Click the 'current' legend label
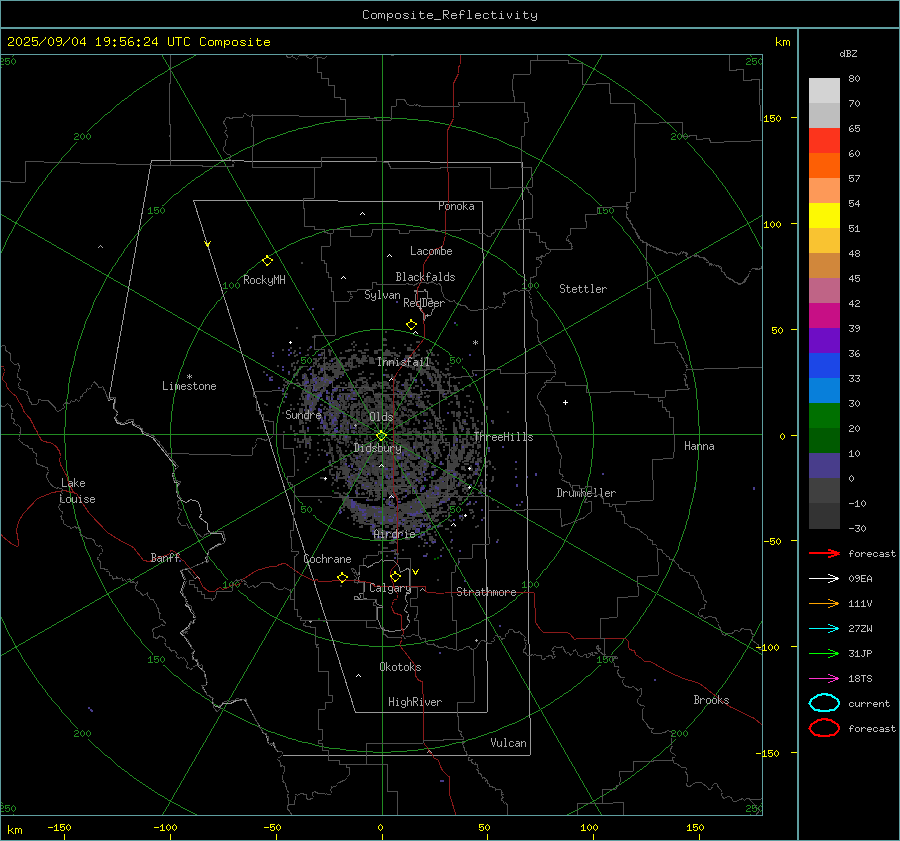 pyautogui.click(x=869, y=704)
